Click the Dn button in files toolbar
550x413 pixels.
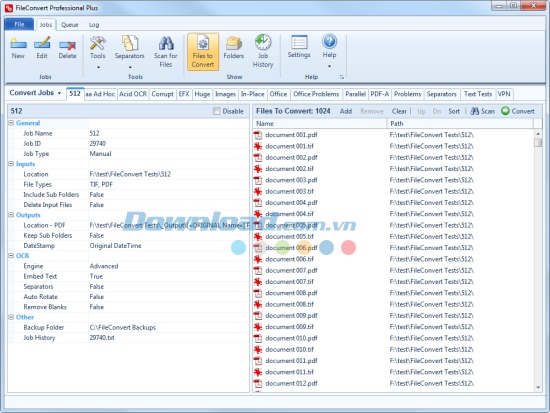437,111
